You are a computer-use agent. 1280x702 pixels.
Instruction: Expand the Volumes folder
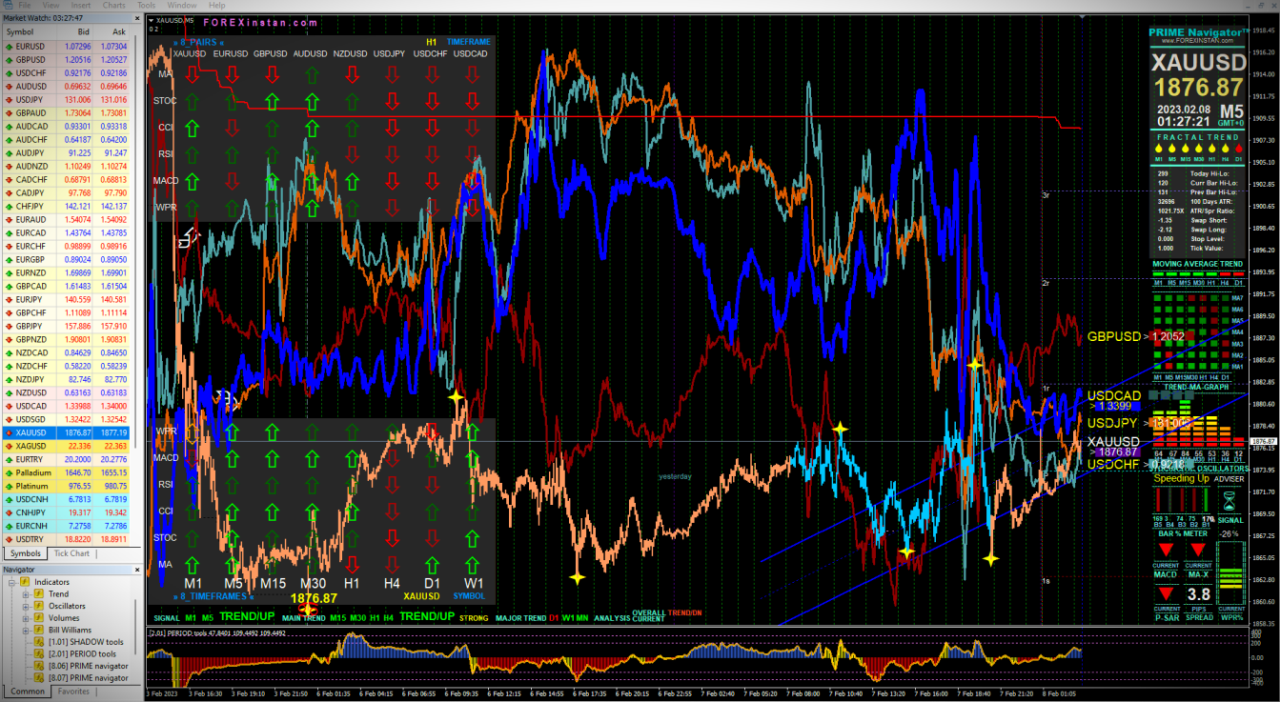(x=25, y=617)
